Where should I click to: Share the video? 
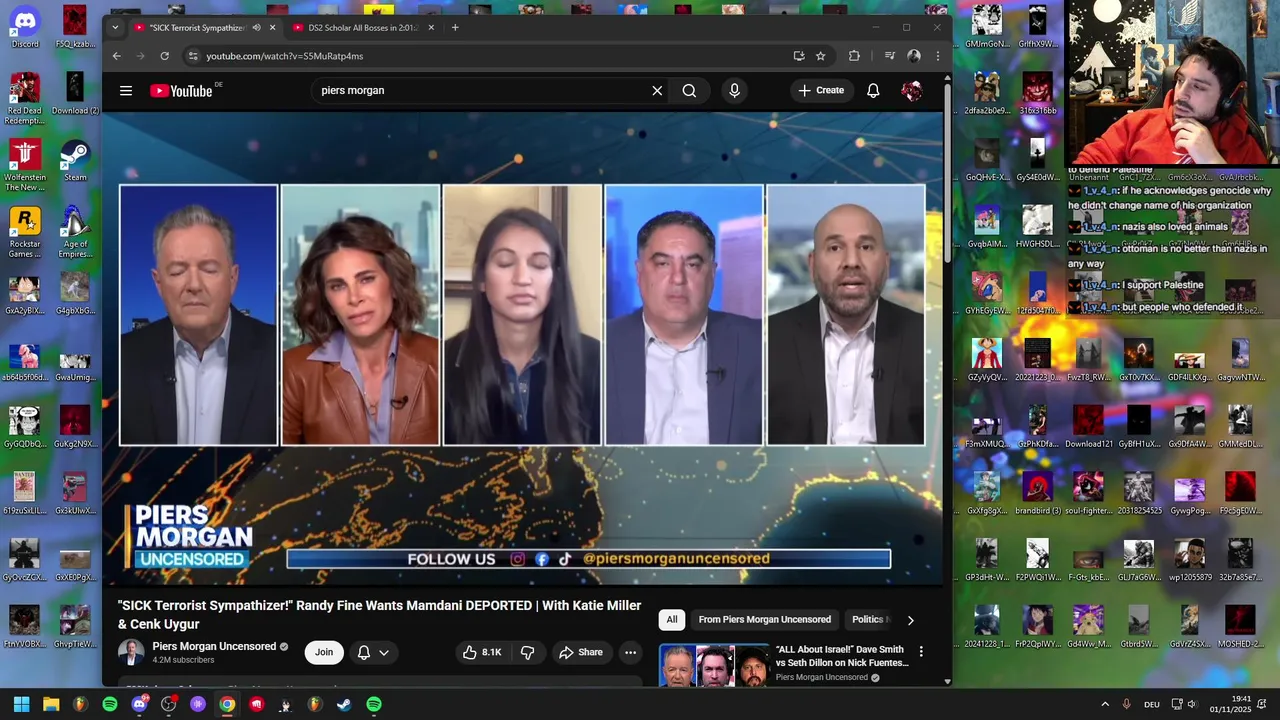(581, 652)
